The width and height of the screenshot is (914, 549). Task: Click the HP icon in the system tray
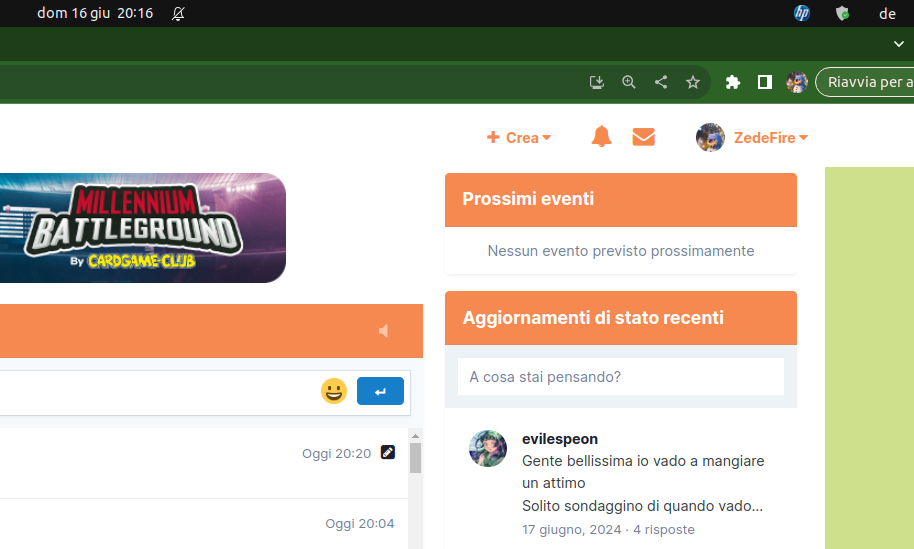(802, 13)
